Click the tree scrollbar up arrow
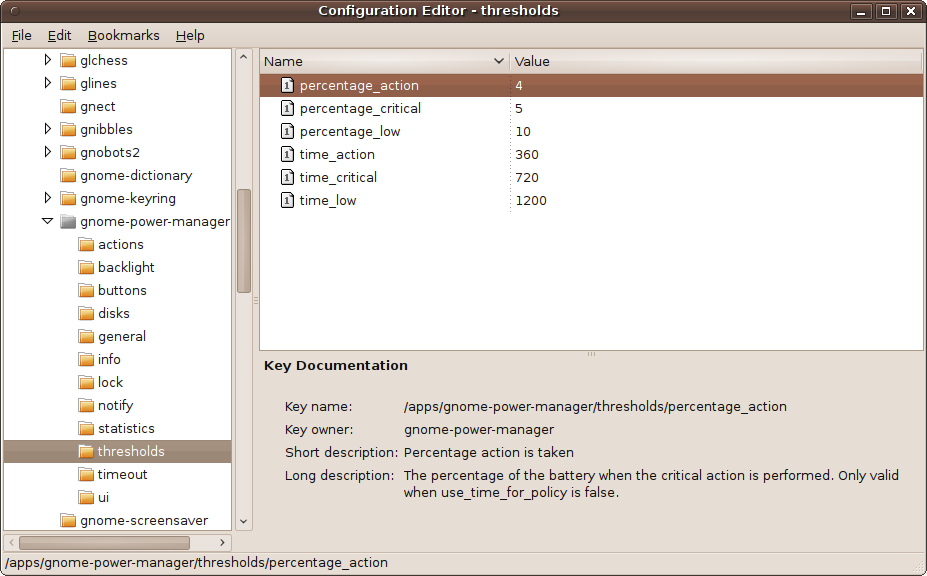 click(244, 57)
